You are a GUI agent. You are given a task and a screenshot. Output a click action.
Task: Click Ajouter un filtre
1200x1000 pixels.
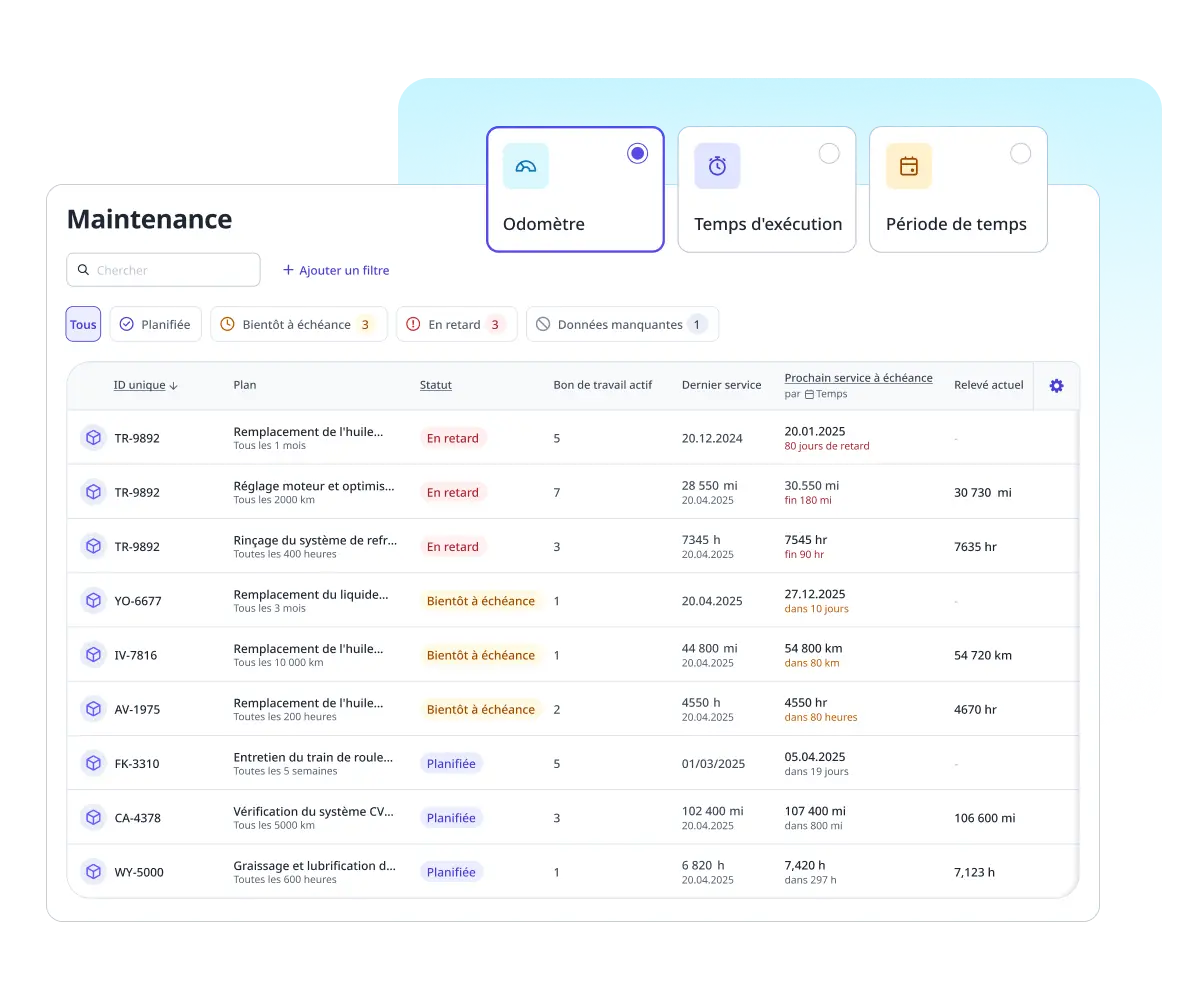click(x=336, y=270)
